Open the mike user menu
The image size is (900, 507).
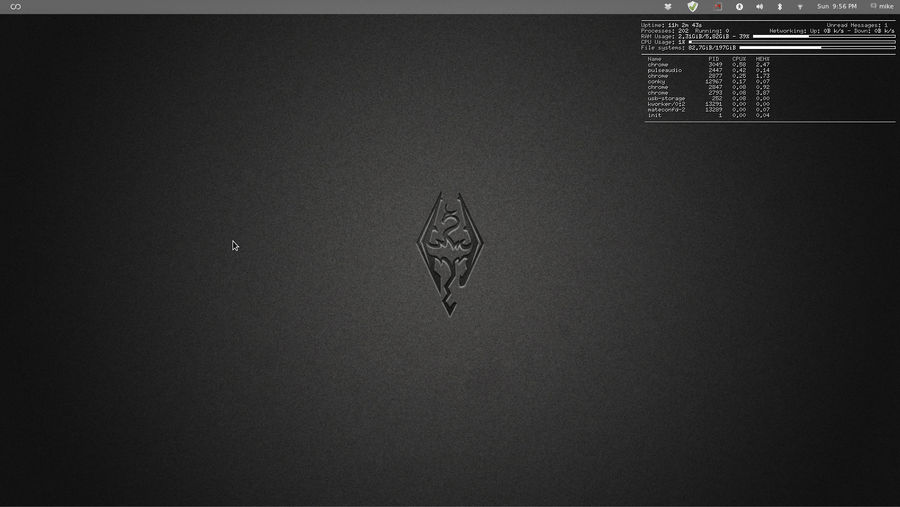882,6
